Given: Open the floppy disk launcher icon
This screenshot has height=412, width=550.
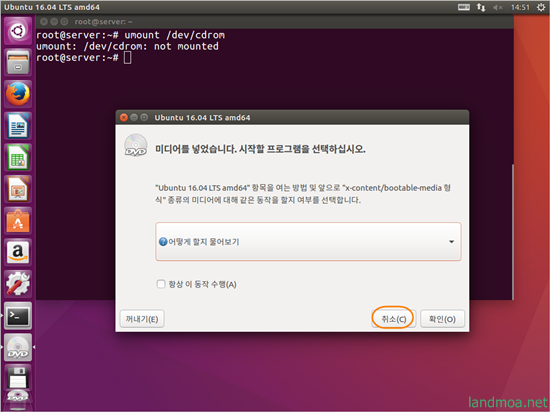Looking at the screenshot, I should pyautogui.click(x=18, y=377).
